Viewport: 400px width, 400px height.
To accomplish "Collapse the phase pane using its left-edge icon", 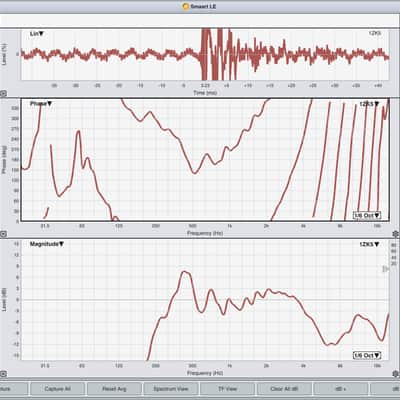I will tap(3, 234).
